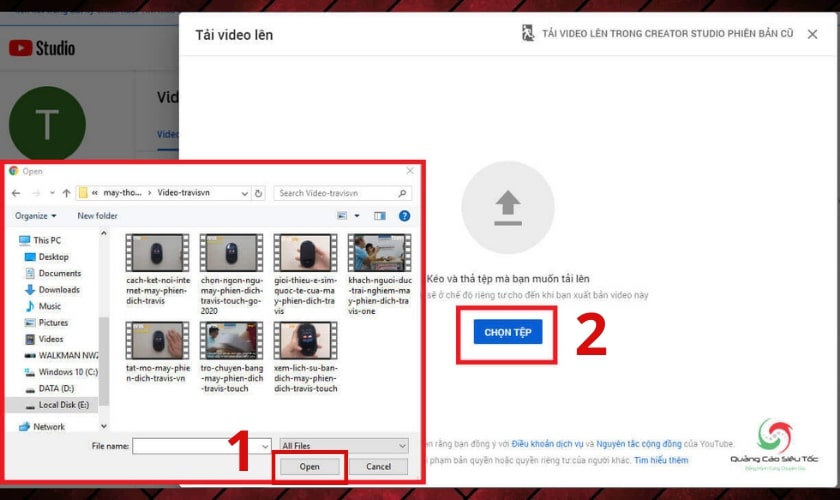The width and height of the screenshot is (840, 500).
Task: Click Creator Studio classic exit icon
Action: point(528,33)
